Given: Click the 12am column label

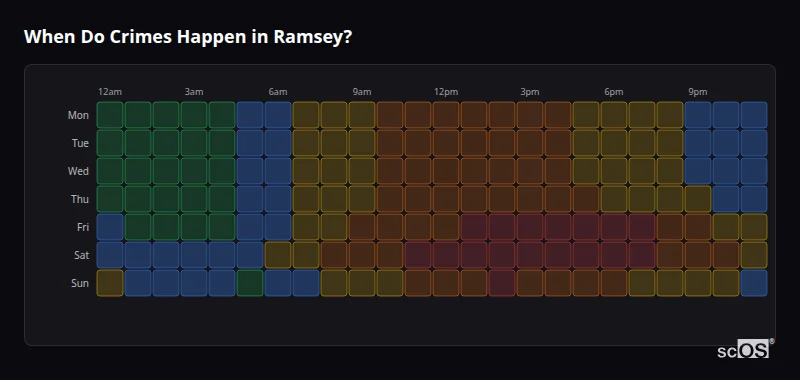Looking at the screenshot, I should [110, 92].
